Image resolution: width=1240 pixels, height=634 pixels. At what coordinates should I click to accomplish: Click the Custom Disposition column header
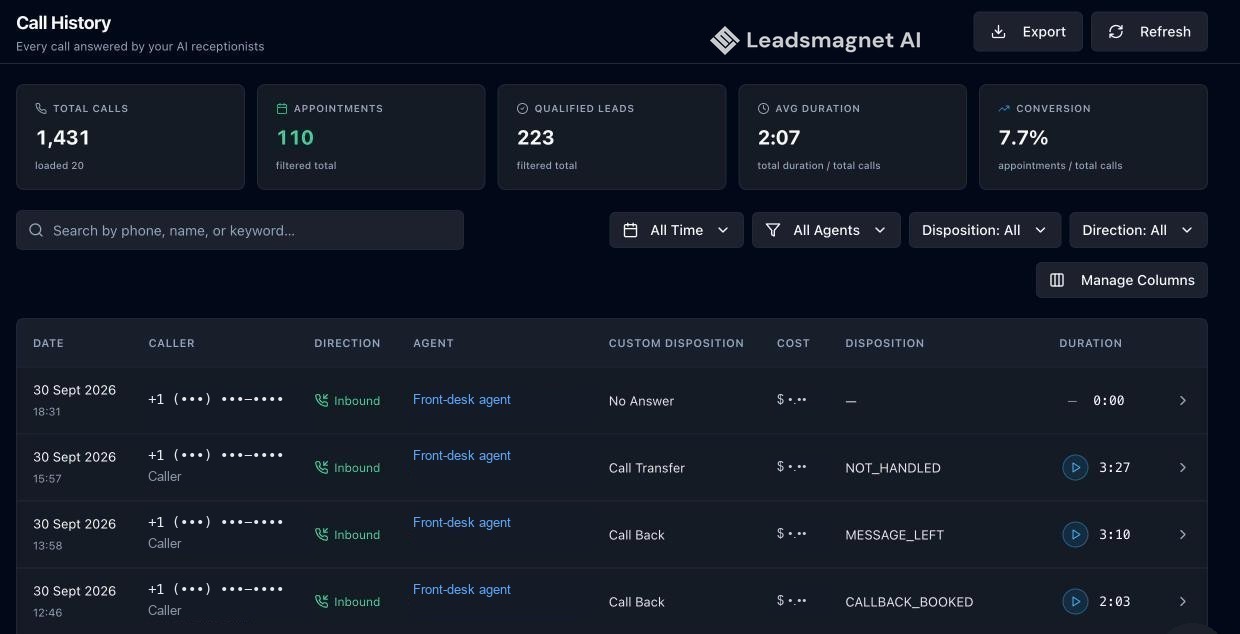tap(676, 343)
